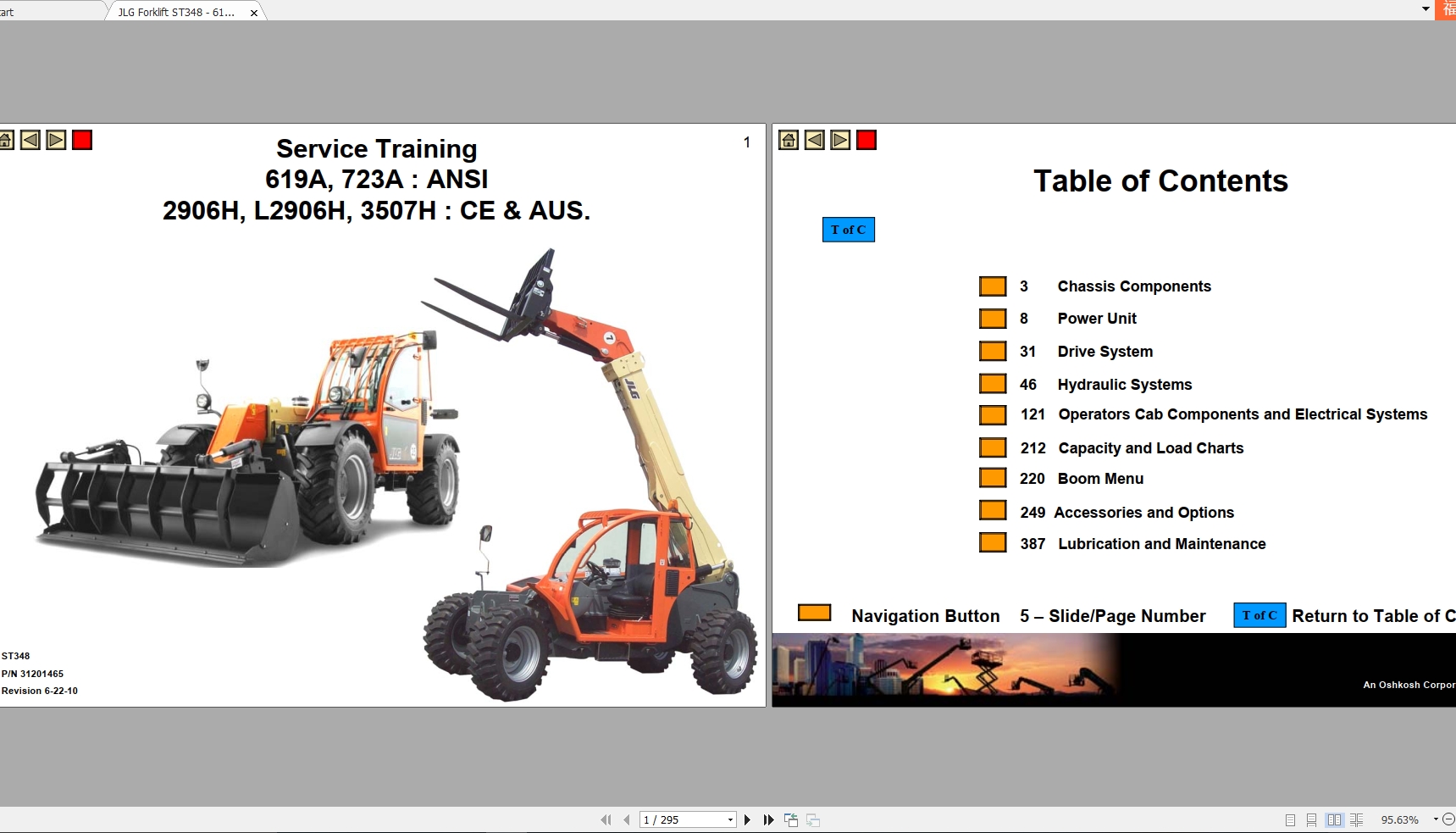This screenshot has width=1456, height=833.
Task: Advance document with next-page arrow icon
Action: pyautogui.click(x=747, y=819)
